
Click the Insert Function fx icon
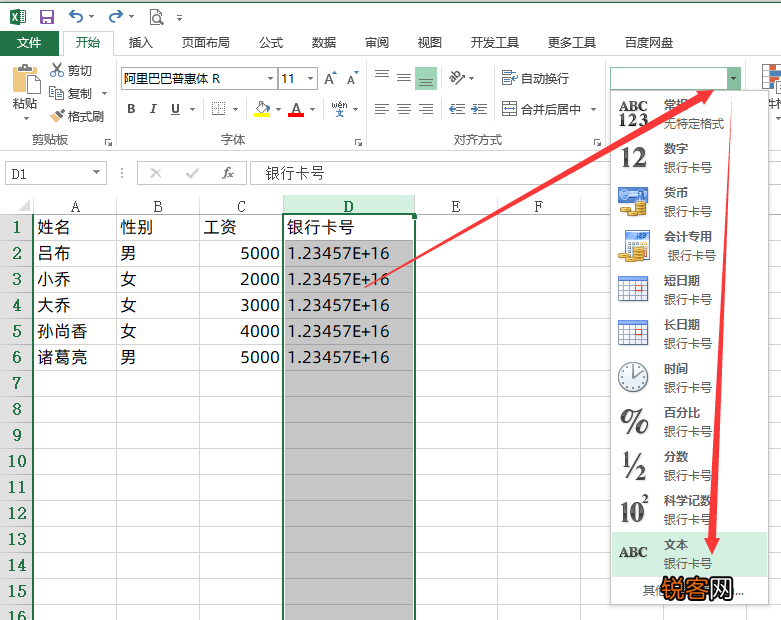click(x=228, y=173)
